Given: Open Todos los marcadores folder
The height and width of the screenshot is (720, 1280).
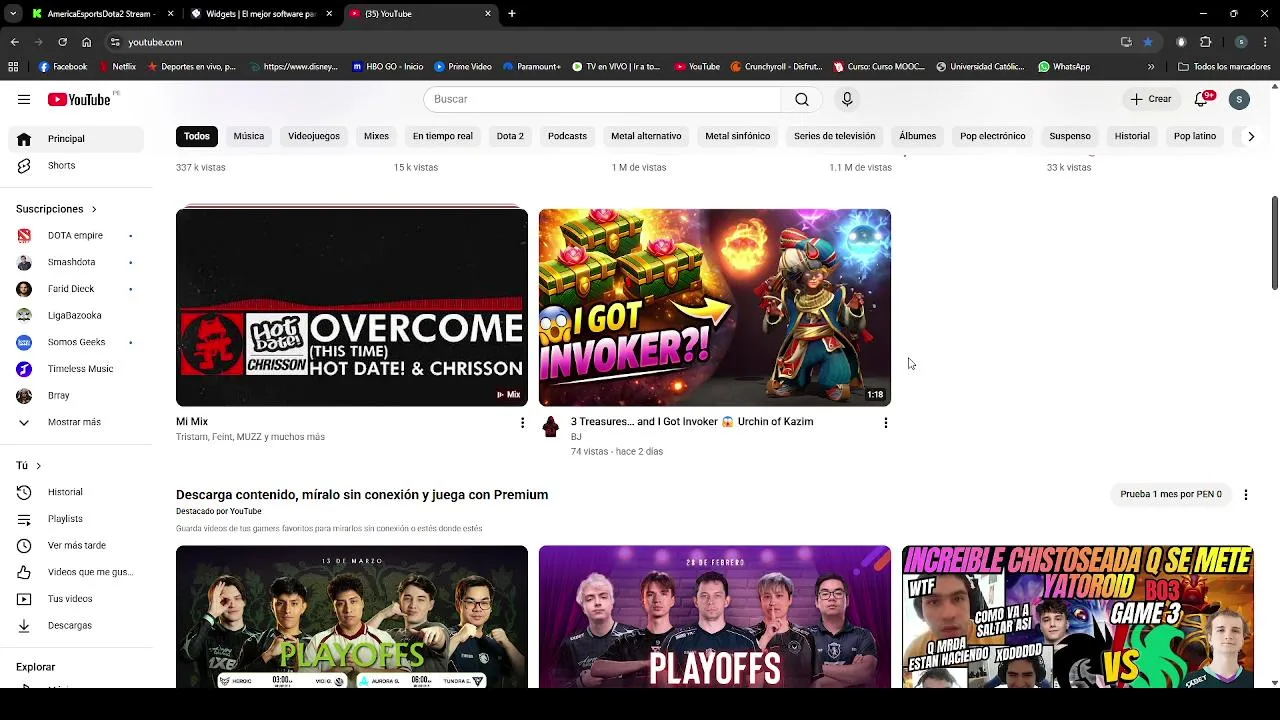Looking at the screenshot, I should (x=1224, y=67).
